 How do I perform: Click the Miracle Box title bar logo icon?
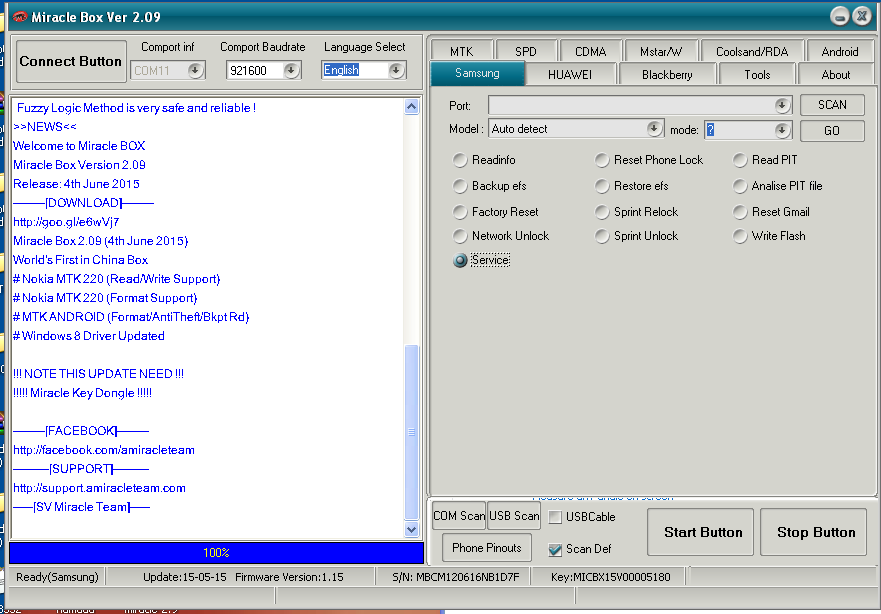(19, 17)
